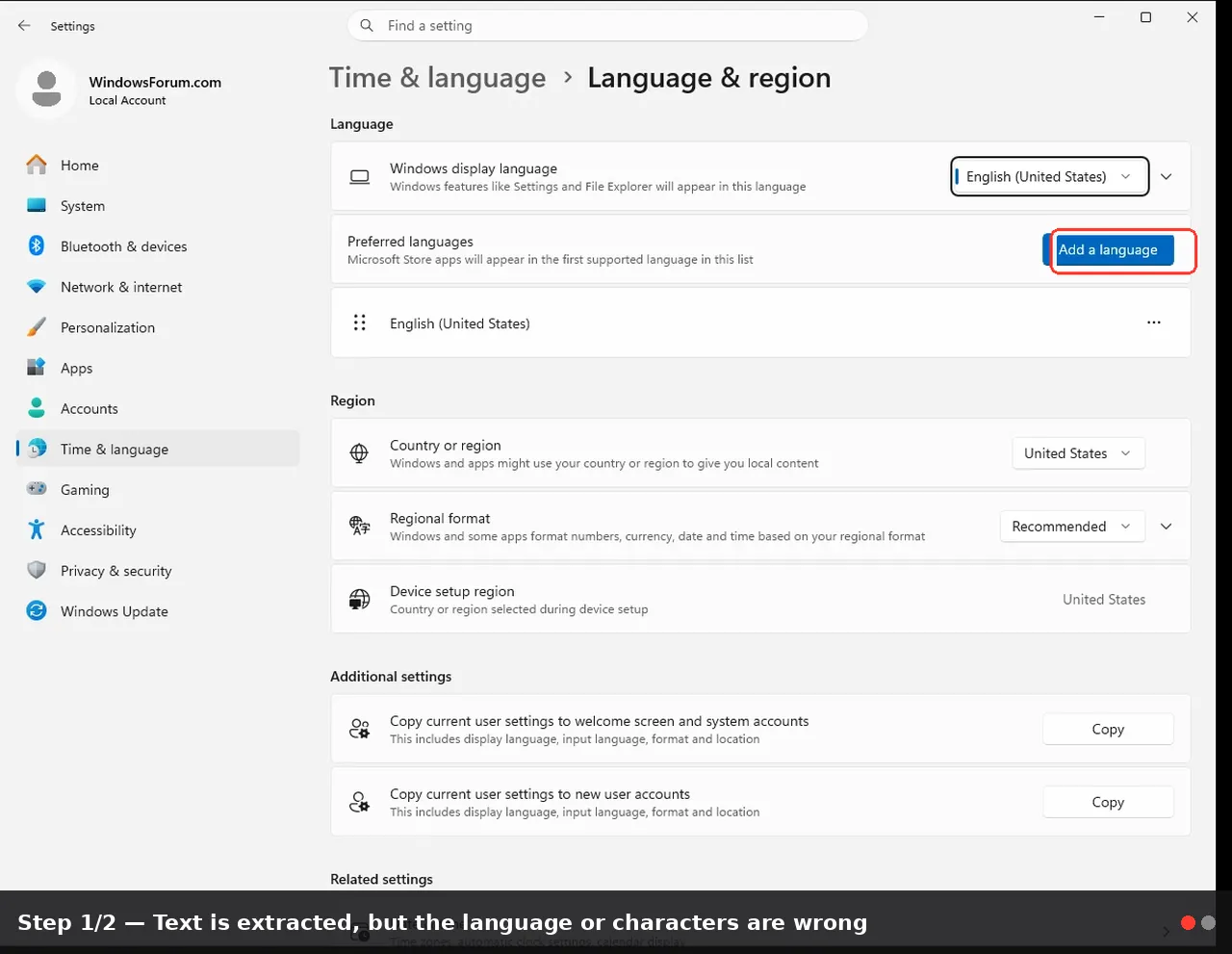This screenshot has height=954, width=1232.
Task: Expand the Windows display language row chevron
Action: pyautogui.click(x=1166, y=177)
